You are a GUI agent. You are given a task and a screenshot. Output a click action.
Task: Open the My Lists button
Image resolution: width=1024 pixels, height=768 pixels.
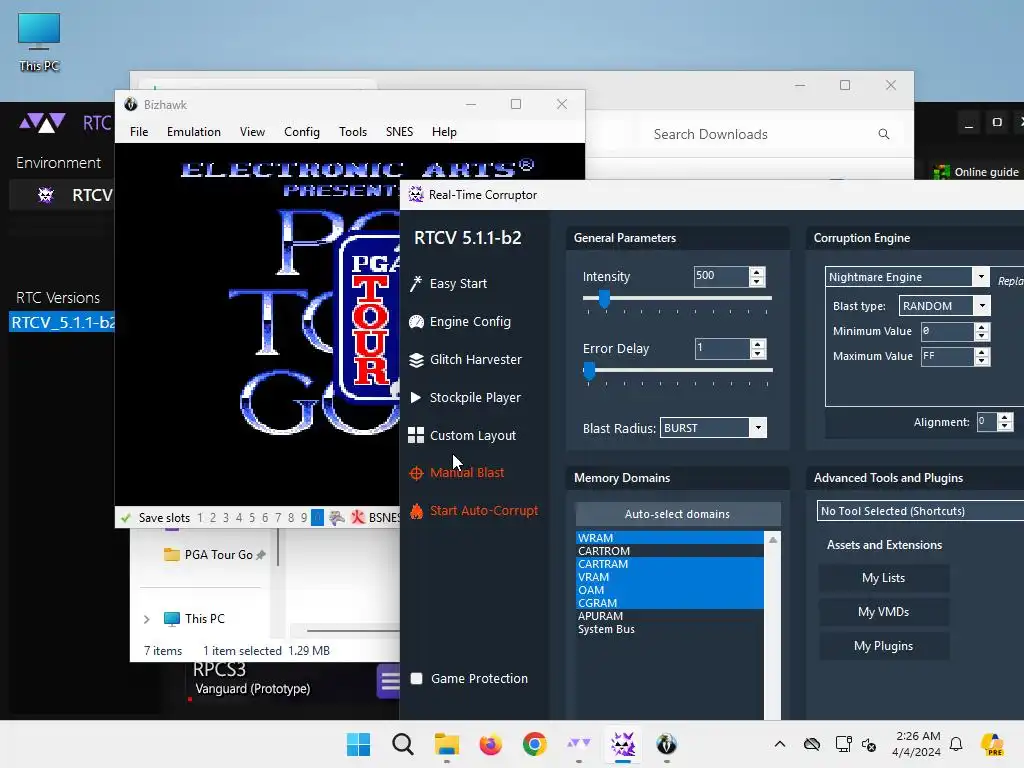[884, 578]
